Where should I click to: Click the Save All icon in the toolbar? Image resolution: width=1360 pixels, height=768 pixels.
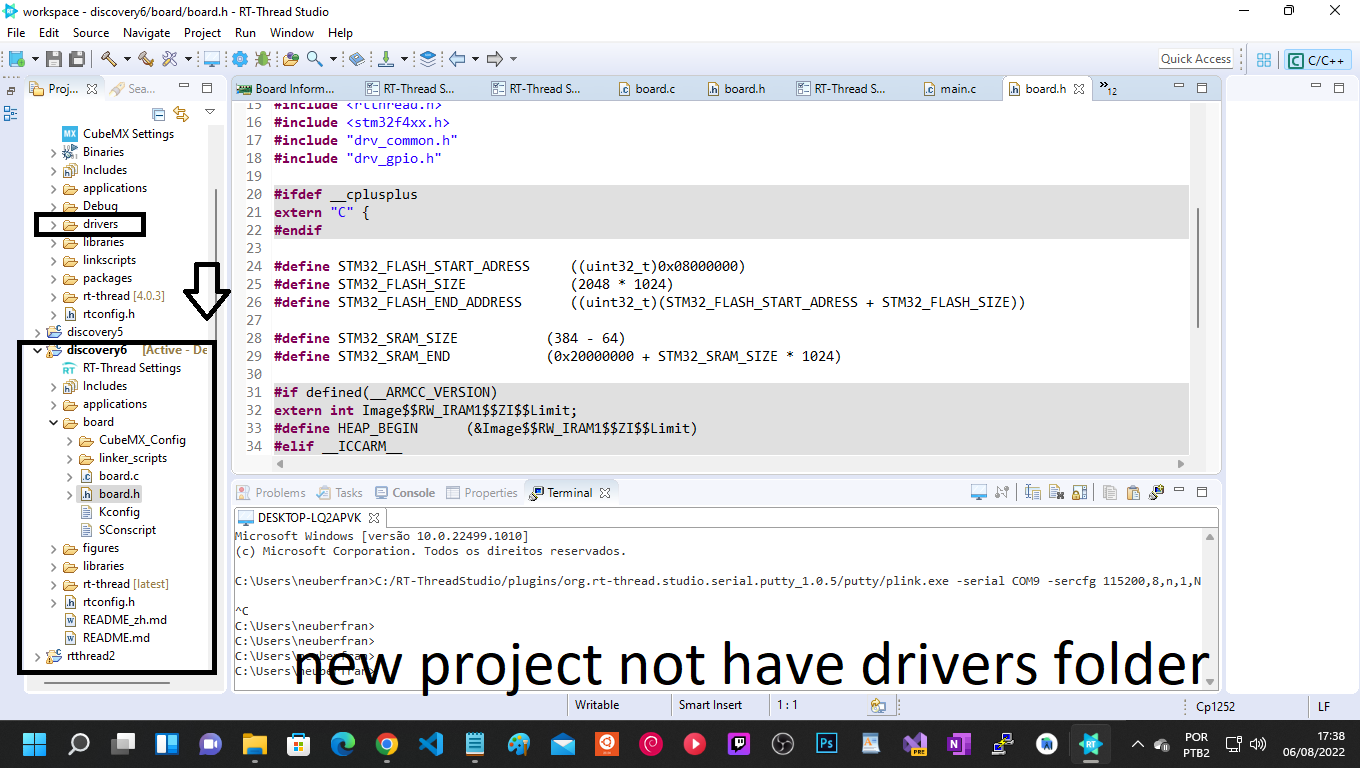78,60
